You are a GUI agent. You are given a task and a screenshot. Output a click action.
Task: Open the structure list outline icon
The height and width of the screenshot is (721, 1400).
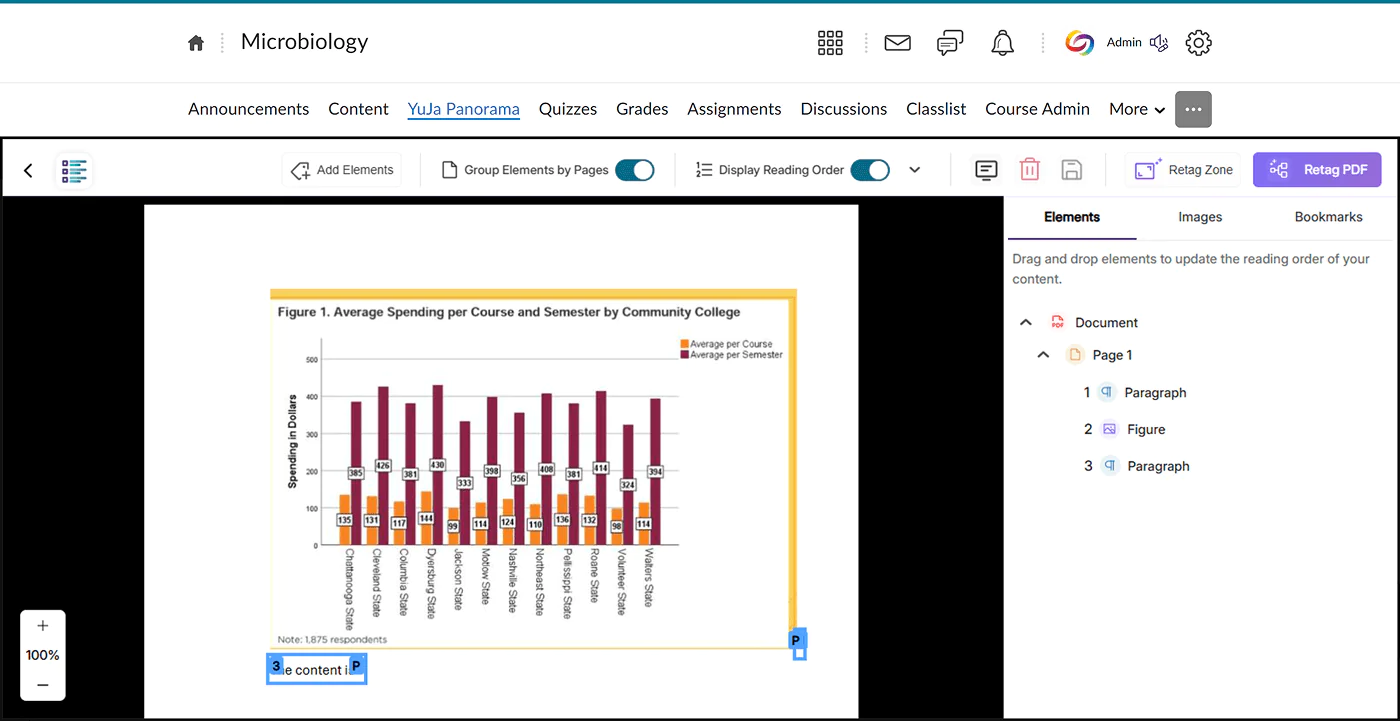tap(75, 170)
